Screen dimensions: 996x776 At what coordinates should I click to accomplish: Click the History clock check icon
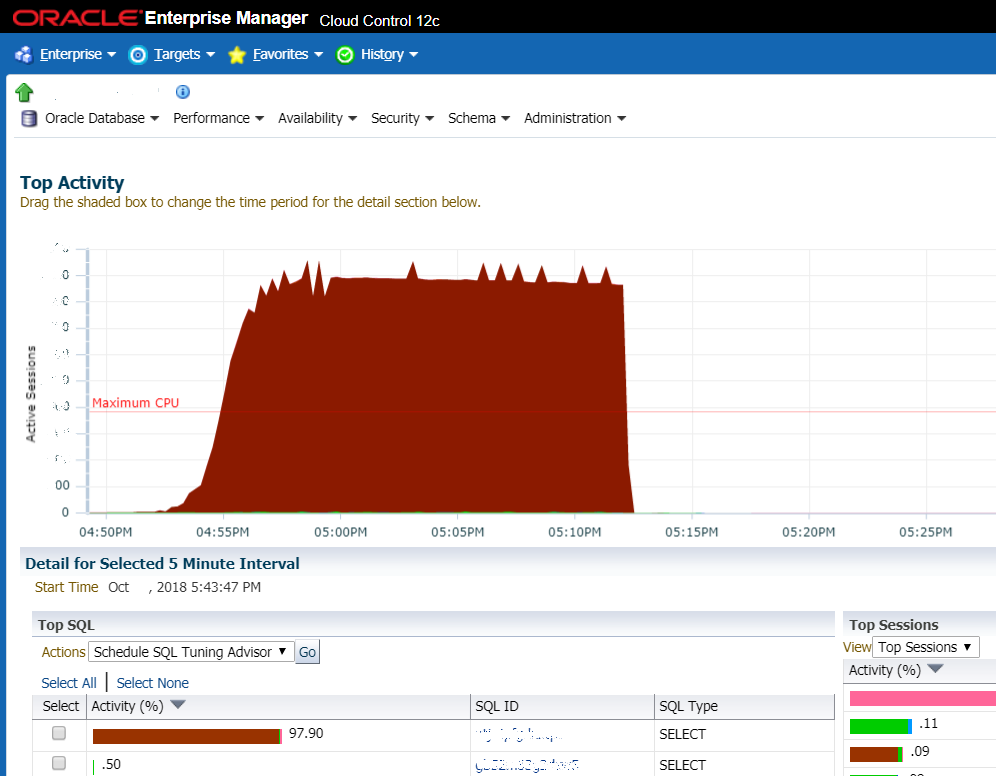(x=345, y=55)
